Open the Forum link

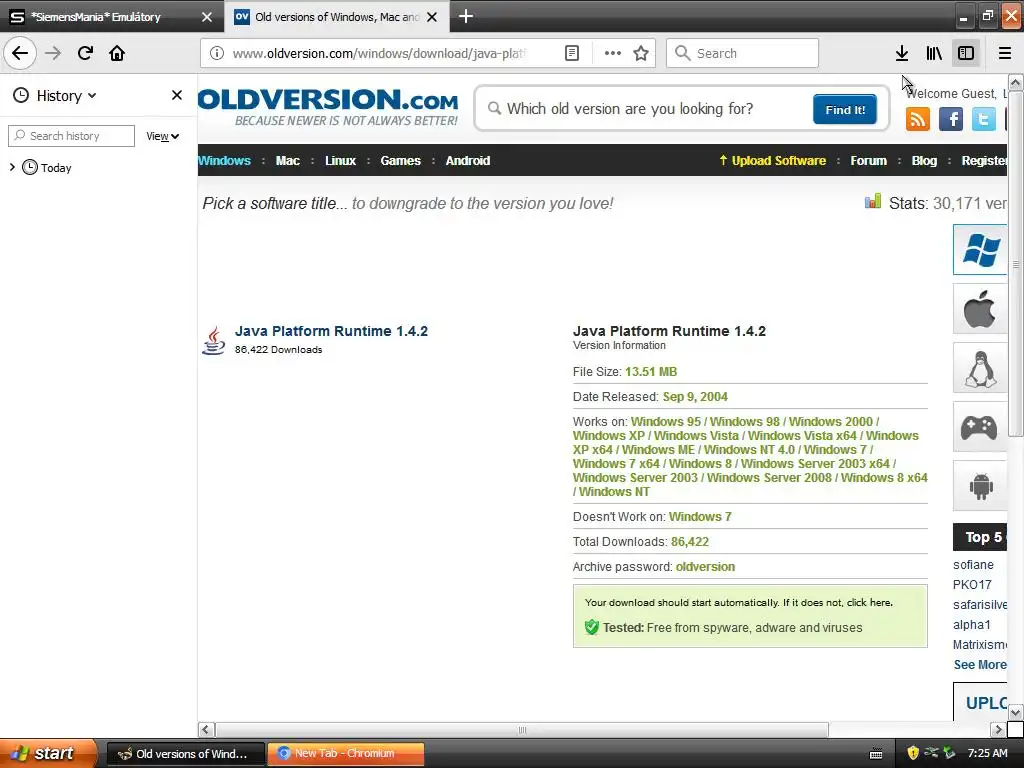[869, 161]
